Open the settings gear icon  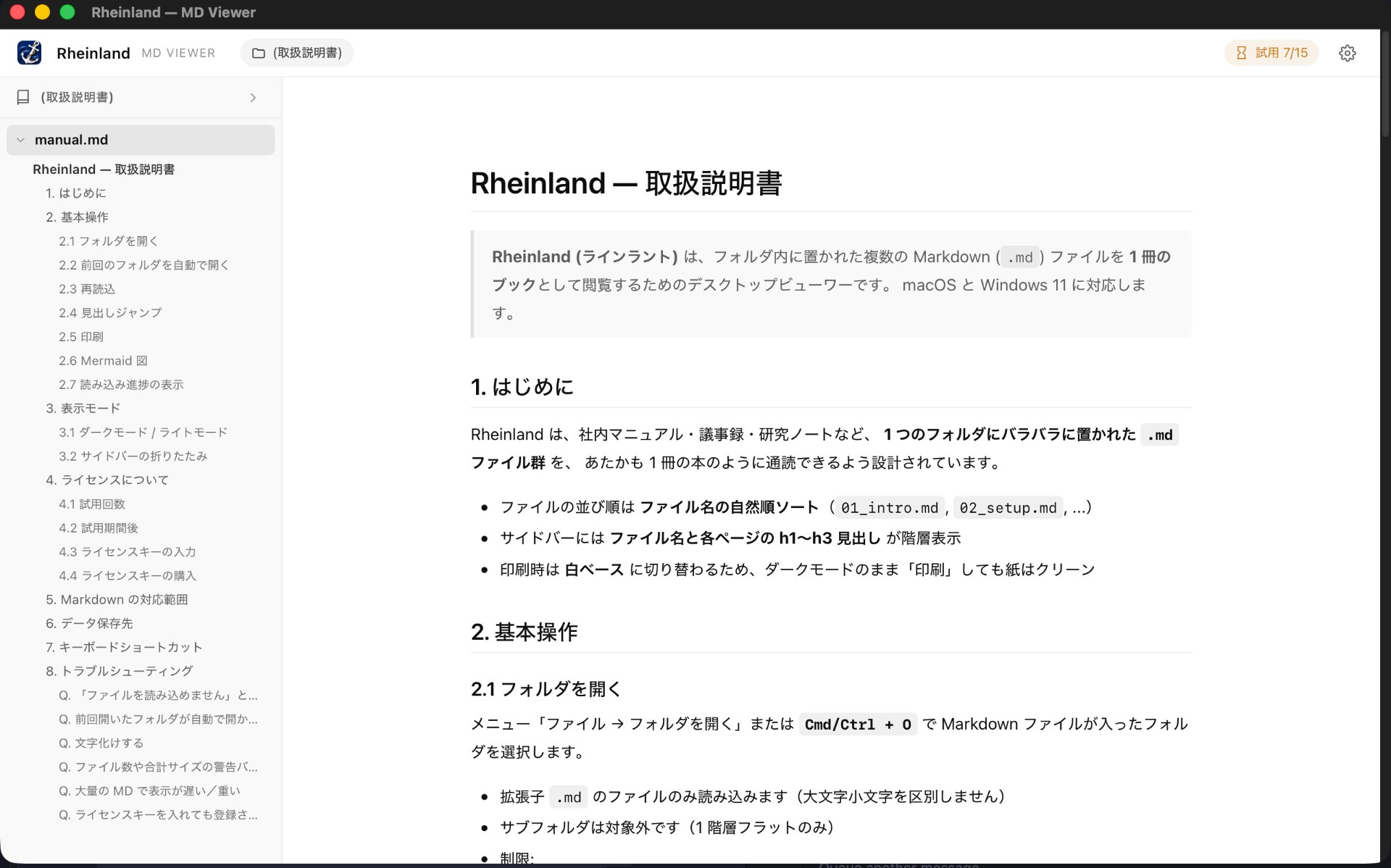(1347, 53)
